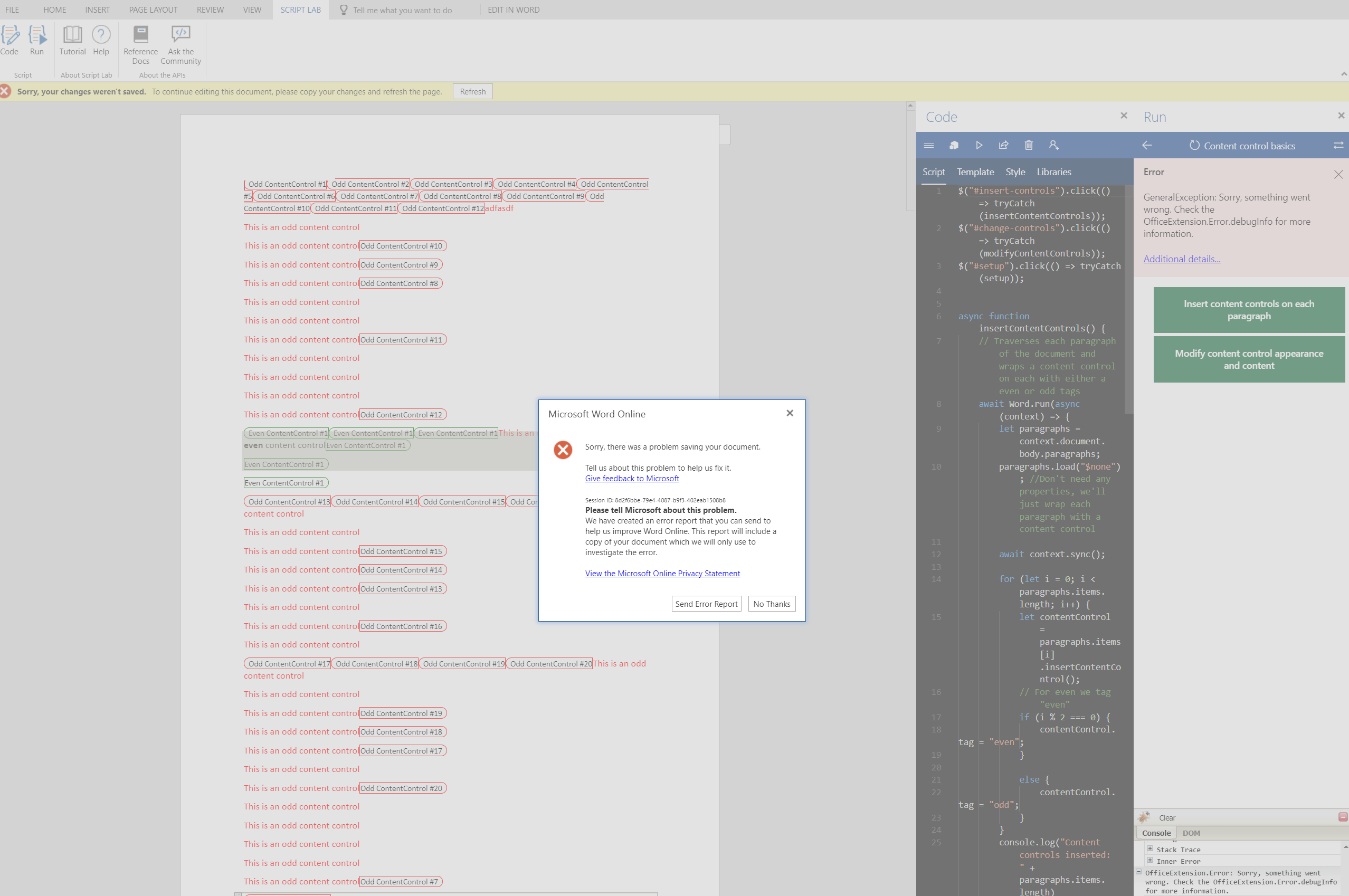Delete the snippet with the trash icon
The image size is (1349, 896).
point(1029,145)
